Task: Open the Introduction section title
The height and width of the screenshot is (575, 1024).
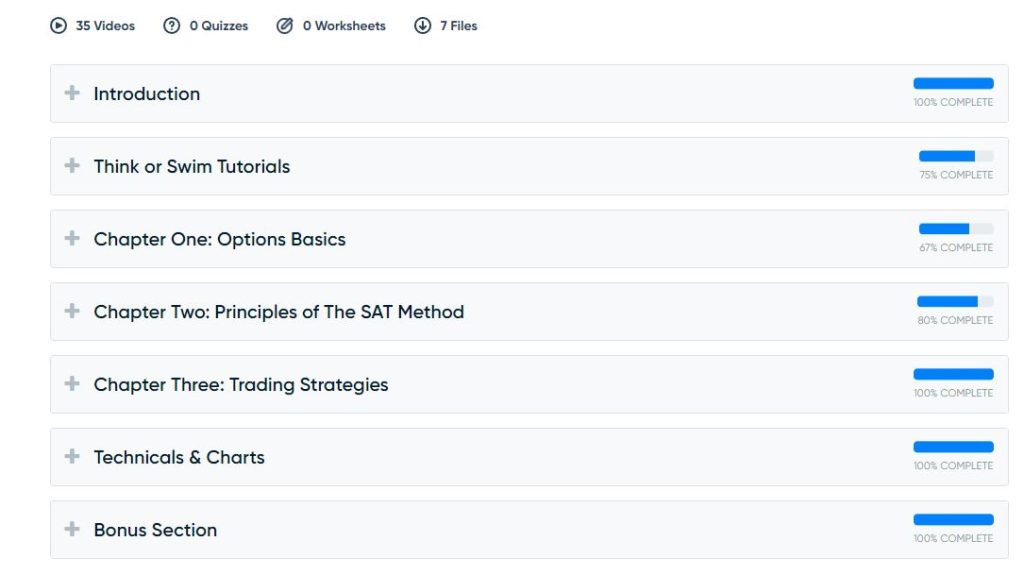Action: pos(147,94)
